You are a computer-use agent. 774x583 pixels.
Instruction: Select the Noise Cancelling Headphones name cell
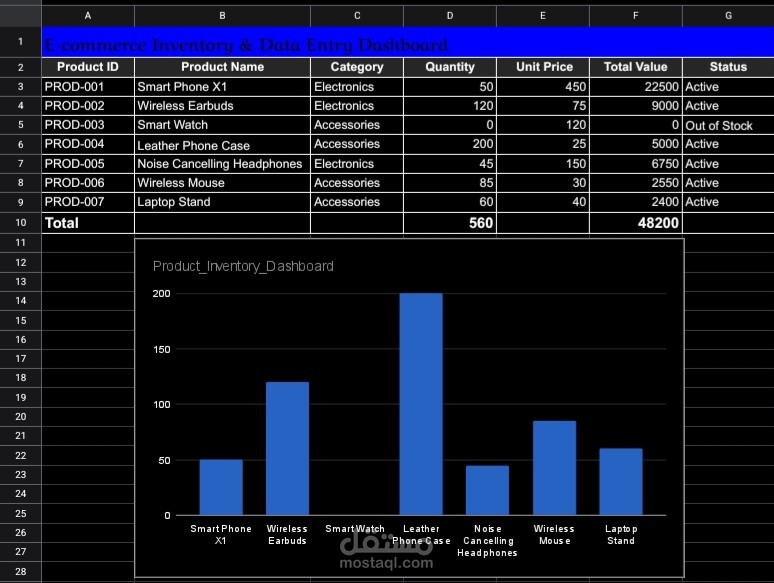(x=222, y=163)
